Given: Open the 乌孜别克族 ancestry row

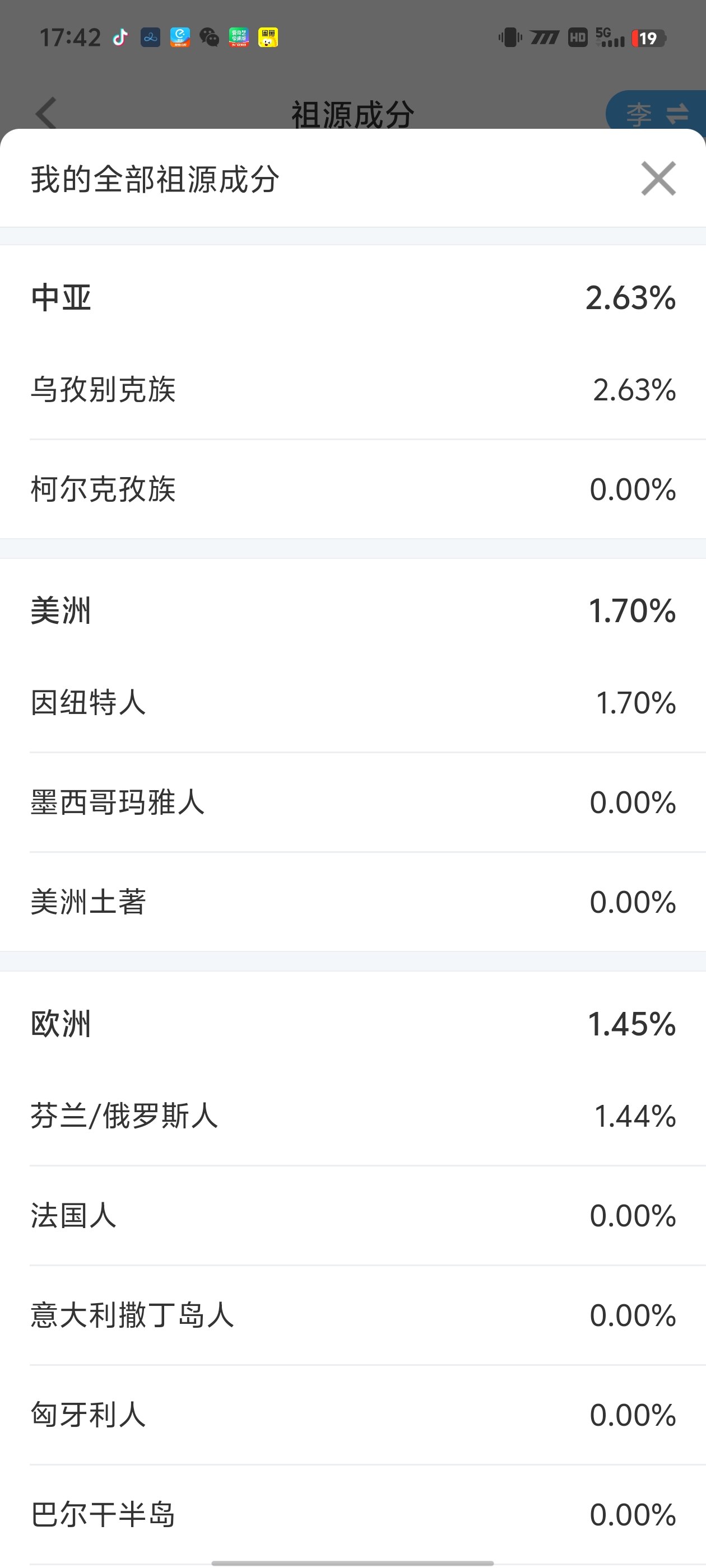Looking at the screenshot, I should point(352,390).
